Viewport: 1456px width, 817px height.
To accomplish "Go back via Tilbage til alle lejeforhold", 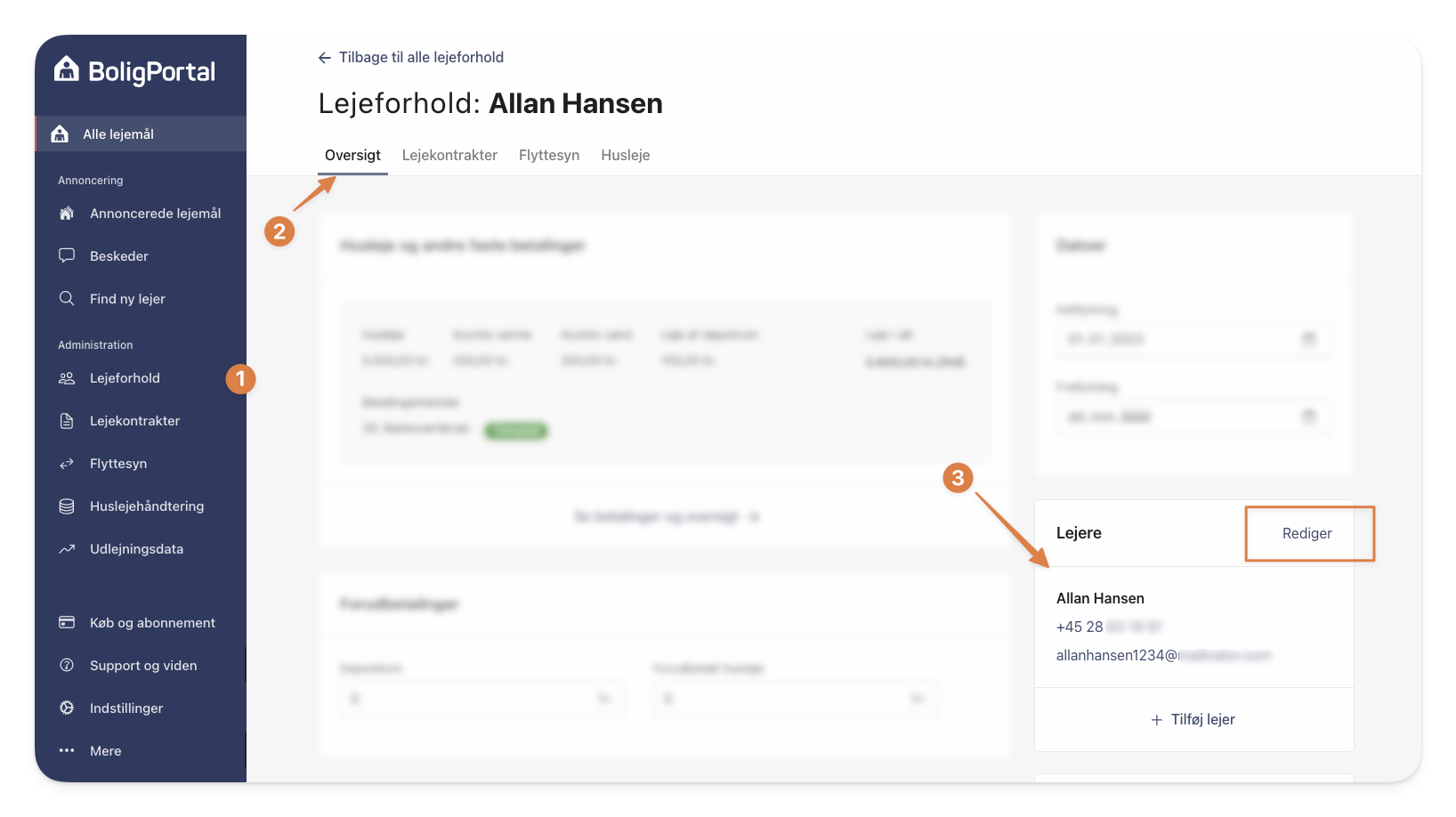I will pyautogui.click(x=411, y=57).
